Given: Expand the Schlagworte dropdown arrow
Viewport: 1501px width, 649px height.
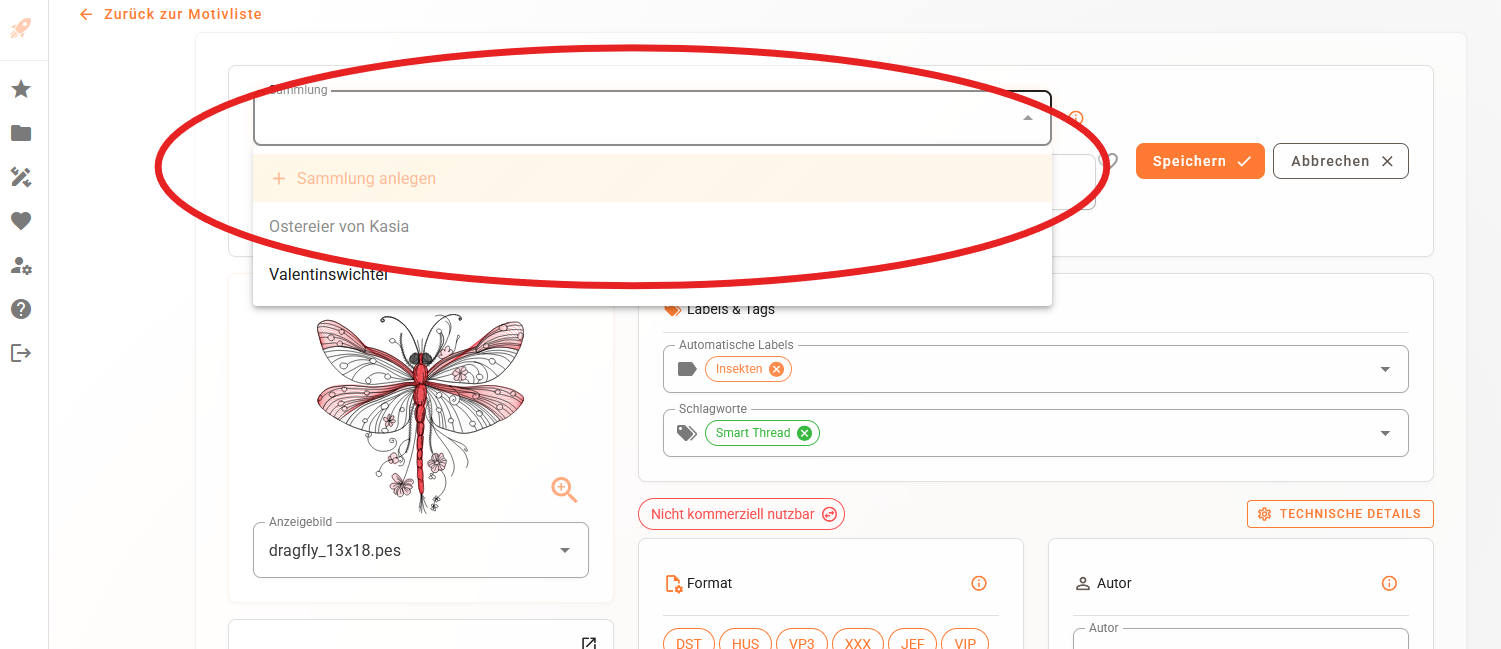Looking at the screenshot, I should pyautogui.click(x=1385, y=433).
